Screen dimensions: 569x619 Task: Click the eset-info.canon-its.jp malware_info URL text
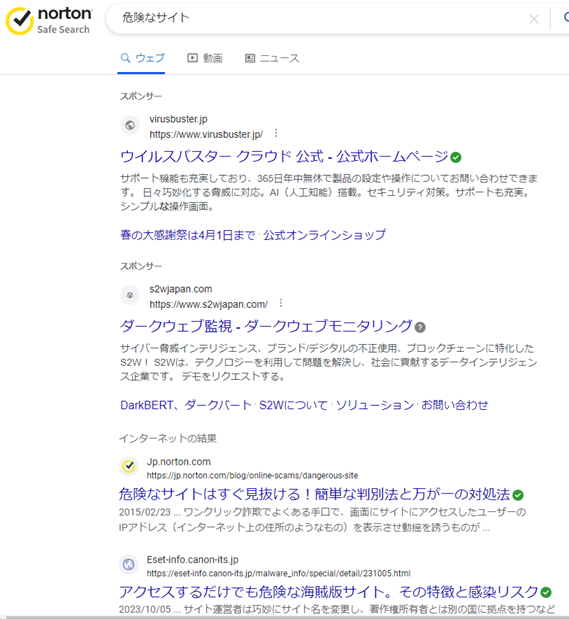[278, 573]
